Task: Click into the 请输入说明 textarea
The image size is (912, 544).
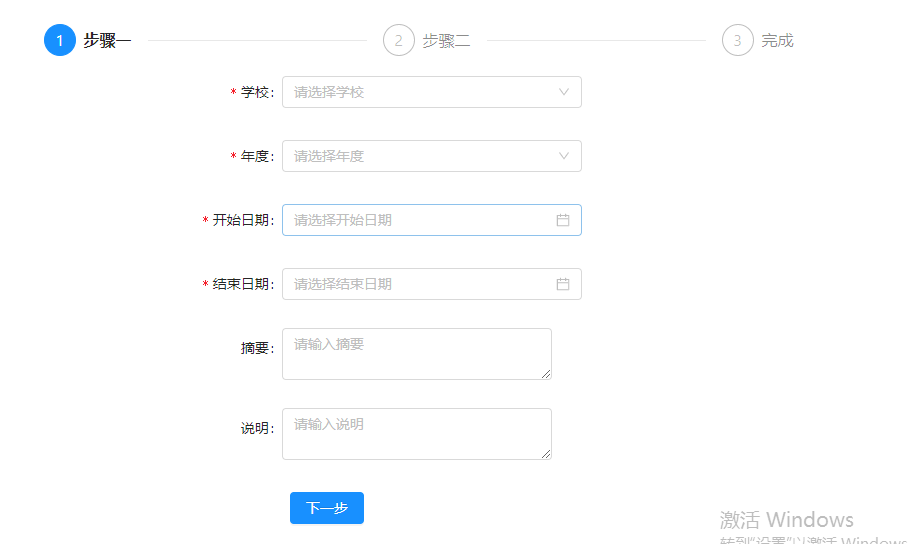Action: click(416, 434)
